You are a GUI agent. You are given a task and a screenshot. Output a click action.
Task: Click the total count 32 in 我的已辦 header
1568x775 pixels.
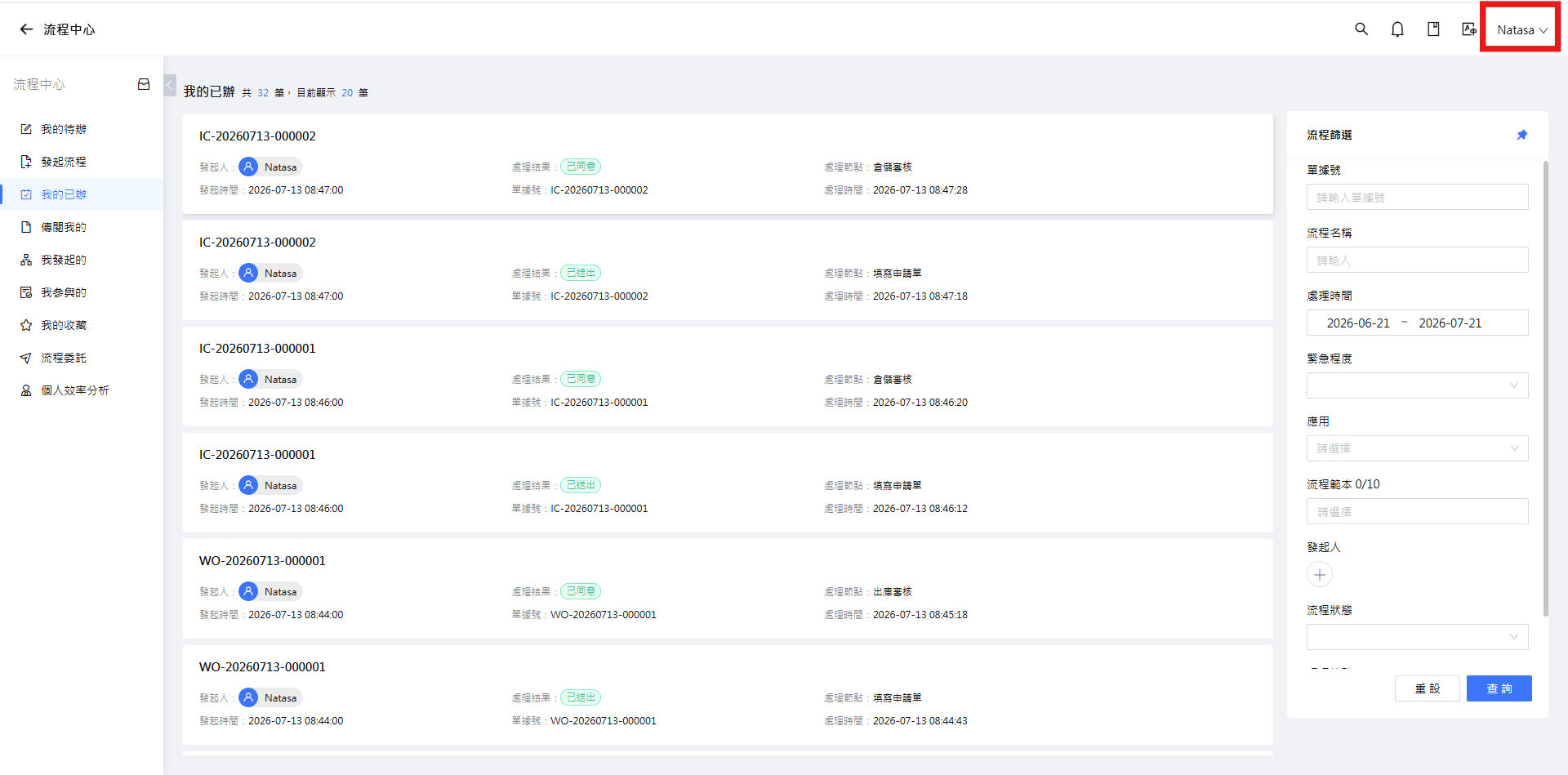click(263, 93)
